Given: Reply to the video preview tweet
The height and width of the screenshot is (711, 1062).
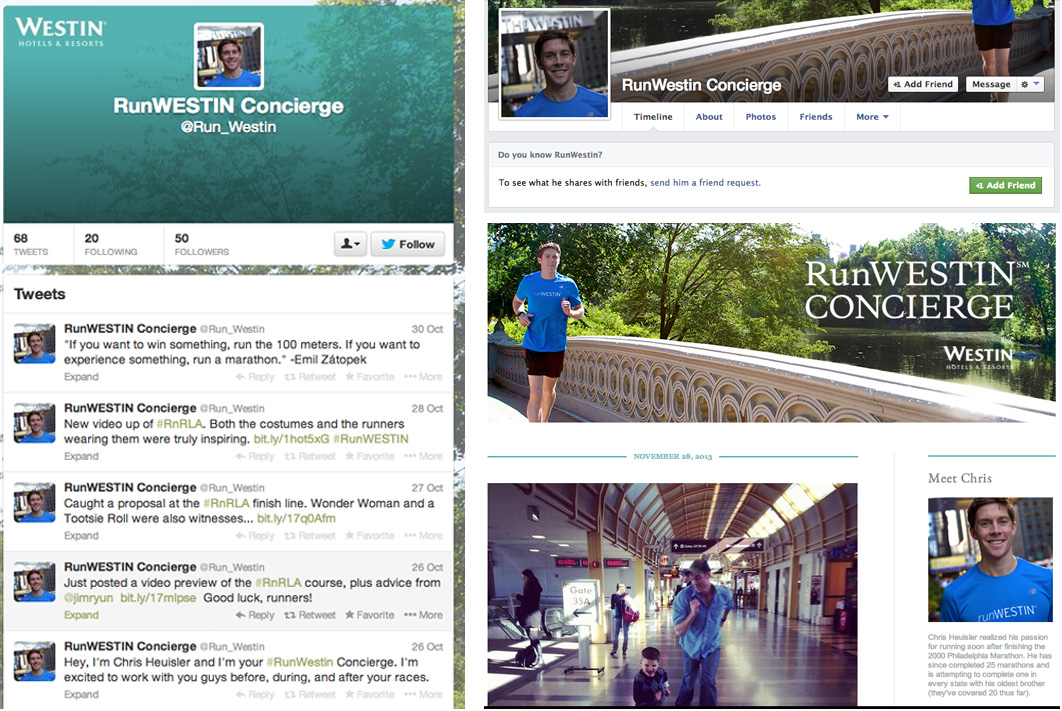Looking at the screenshot, I should click(x=255, y=615).
